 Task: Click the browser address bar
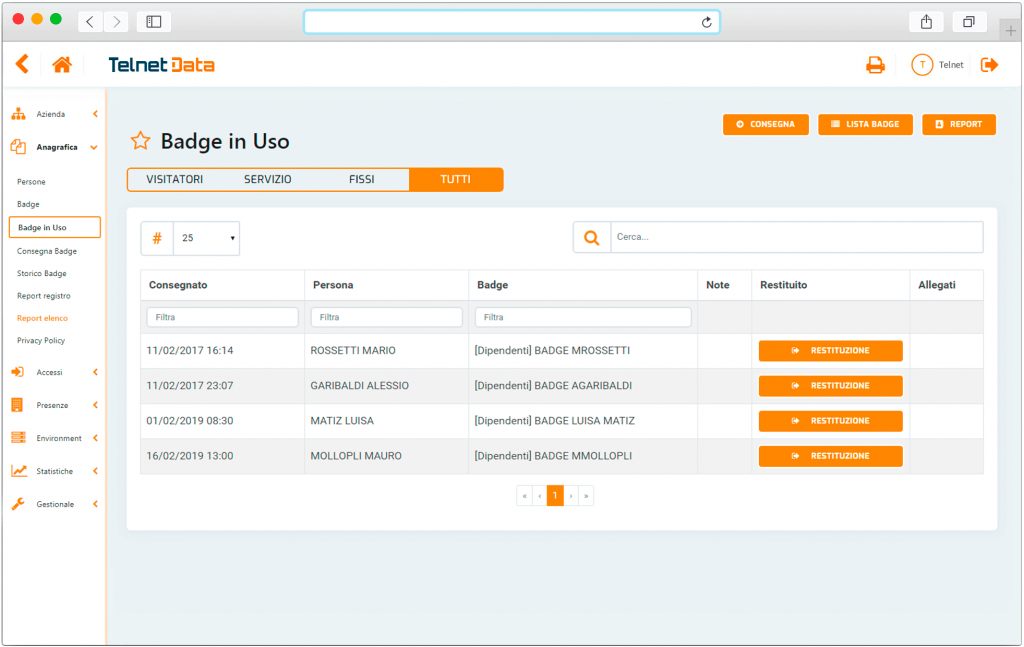pos(512,22)
